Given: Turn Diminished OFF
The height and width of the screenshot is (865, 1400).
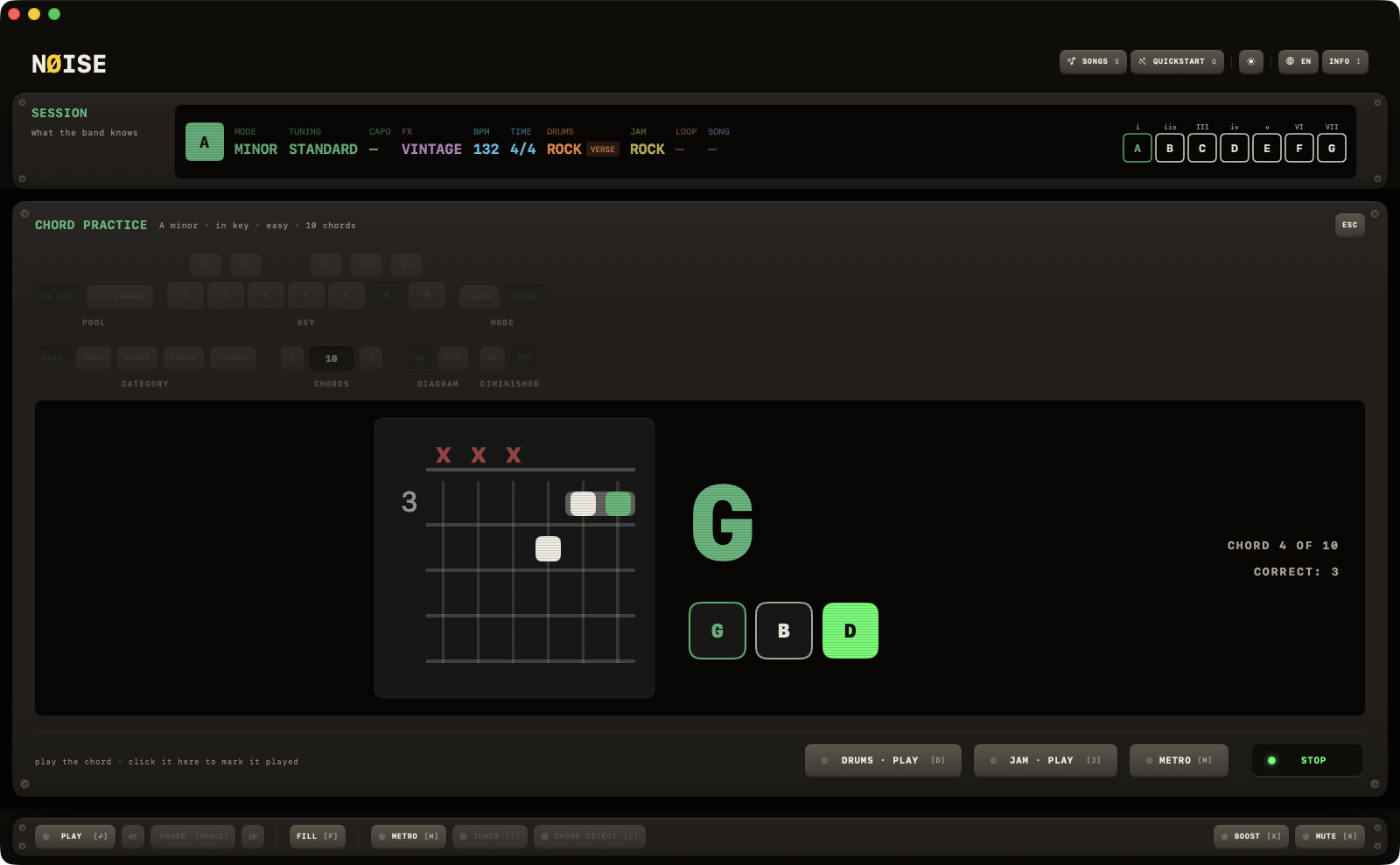Looking at the screenshot, I should click(525, 358).
